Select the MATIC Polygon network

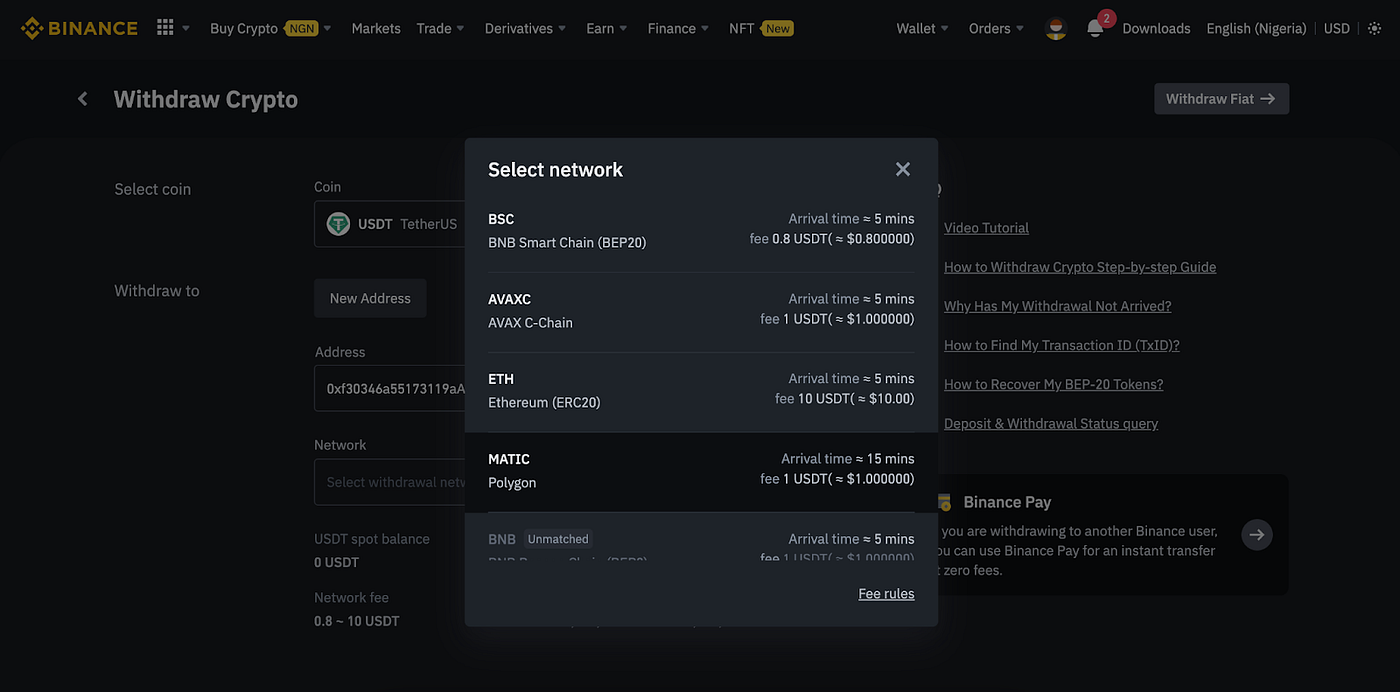pos(701,471)
